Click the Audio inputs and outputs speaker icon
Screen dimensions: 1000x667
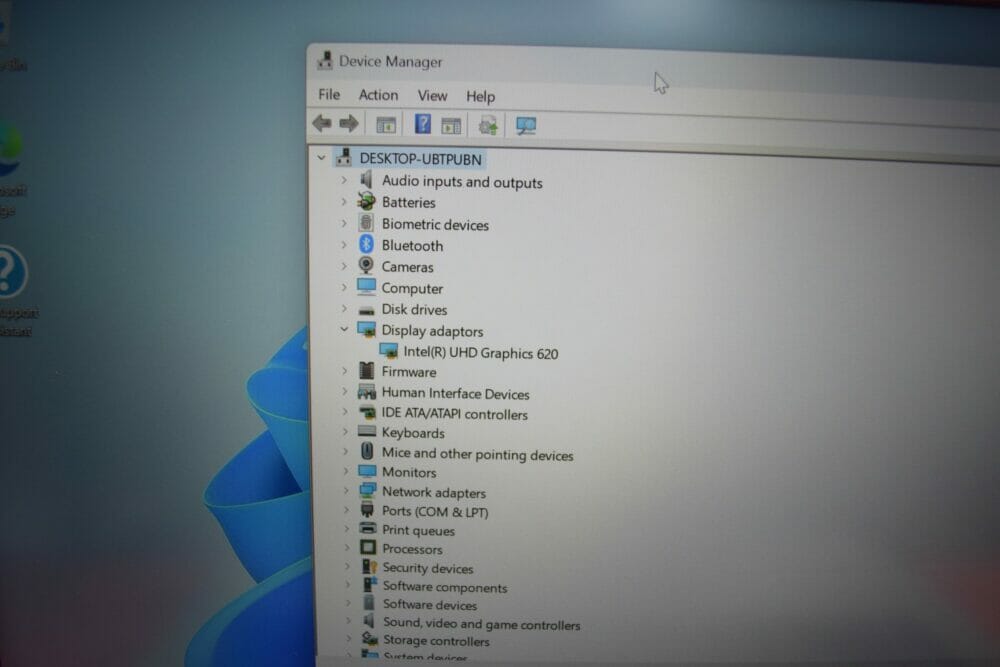pos(366,179)
